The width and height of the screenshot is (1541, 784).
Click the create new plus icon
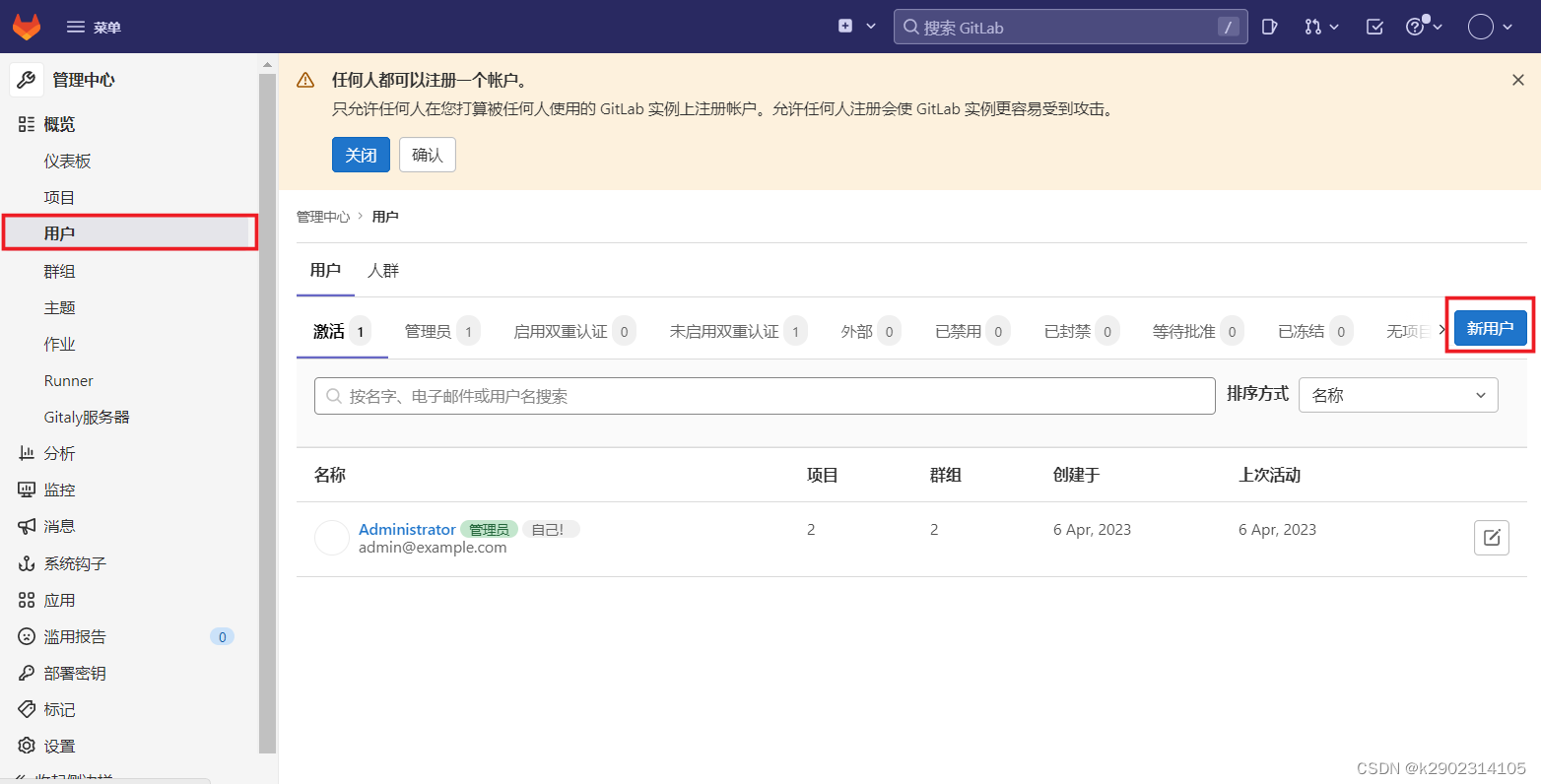pos(845,27)
